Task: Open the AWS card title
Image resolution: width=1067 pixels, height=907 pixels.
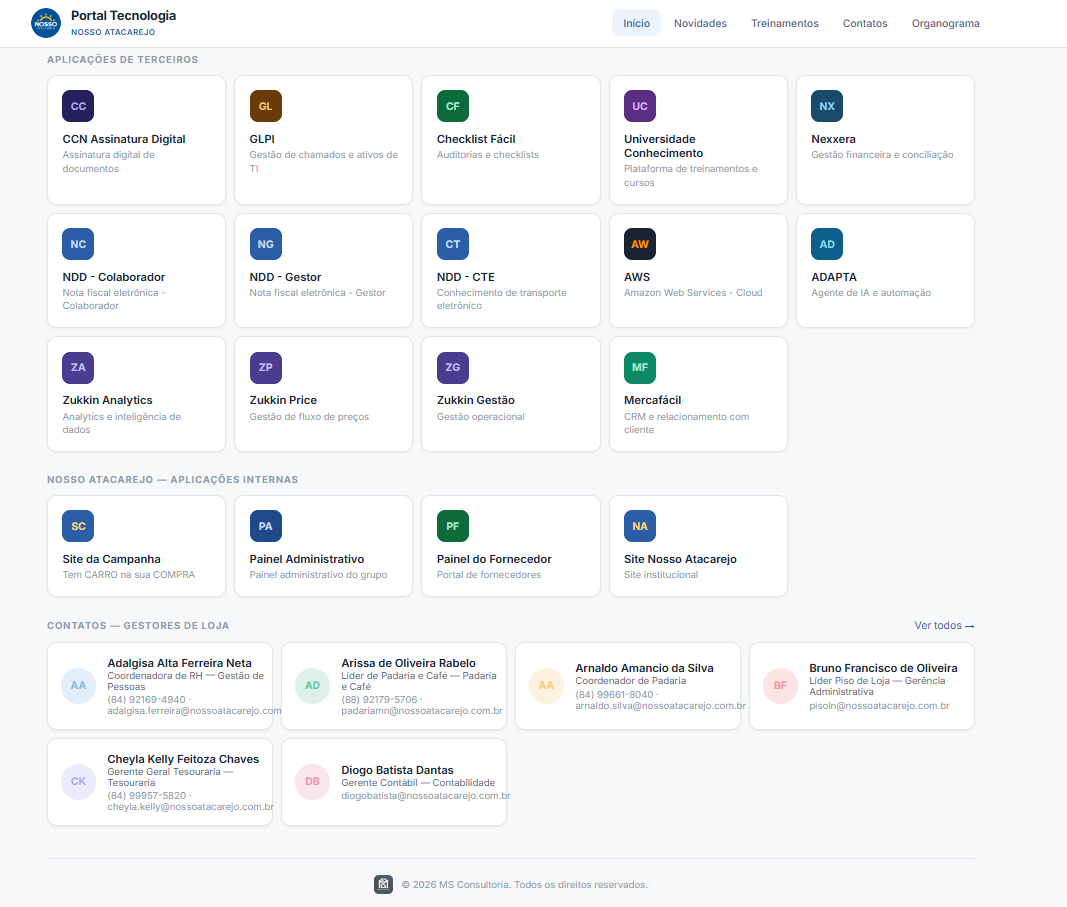Action: click(637, 277)
